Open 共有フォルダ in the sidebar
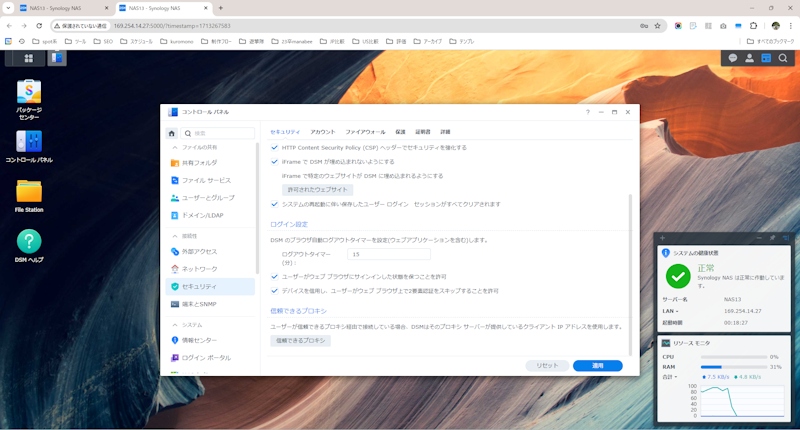This screenshot has width=800, height=430. coord(210,163)
